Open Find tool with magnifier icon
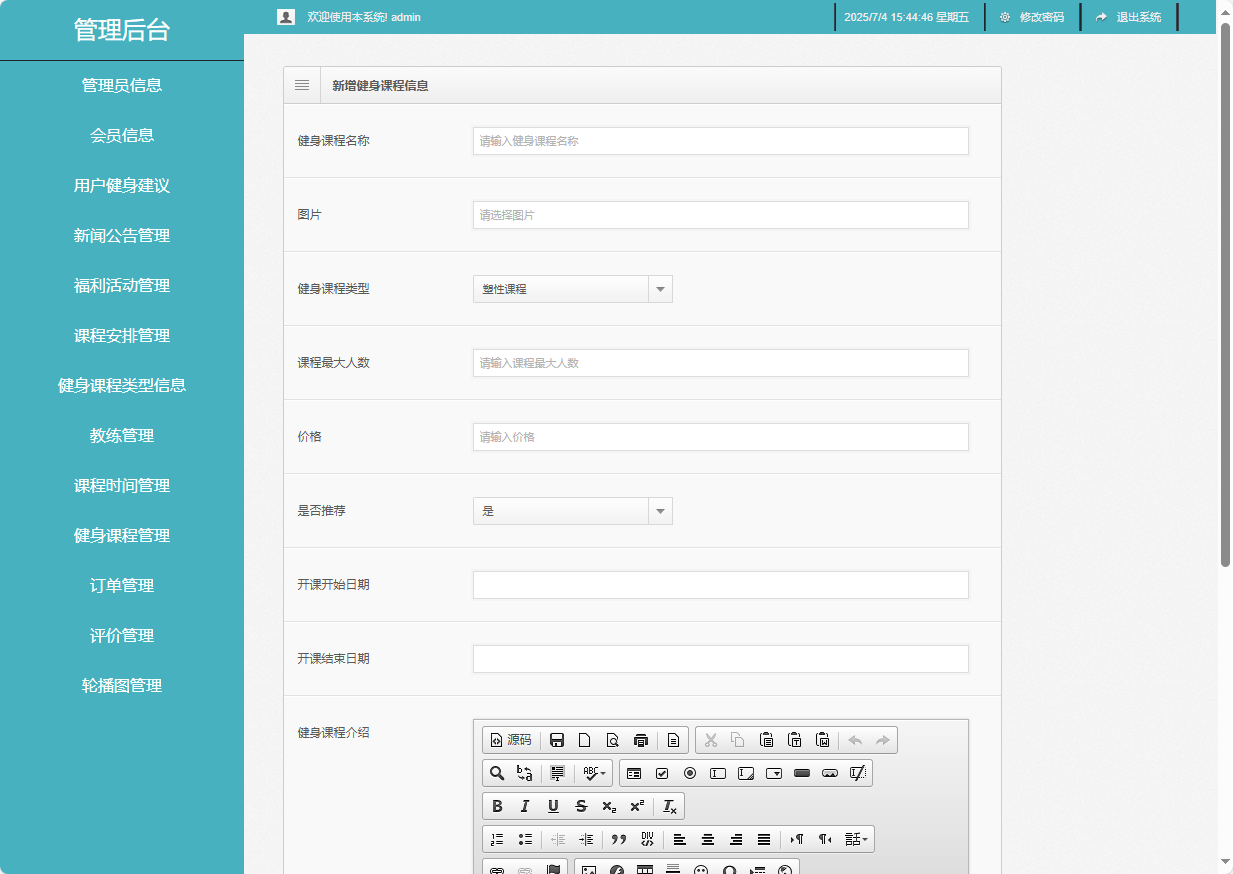This screenshot has height=874, width=1233. (497, 773)
